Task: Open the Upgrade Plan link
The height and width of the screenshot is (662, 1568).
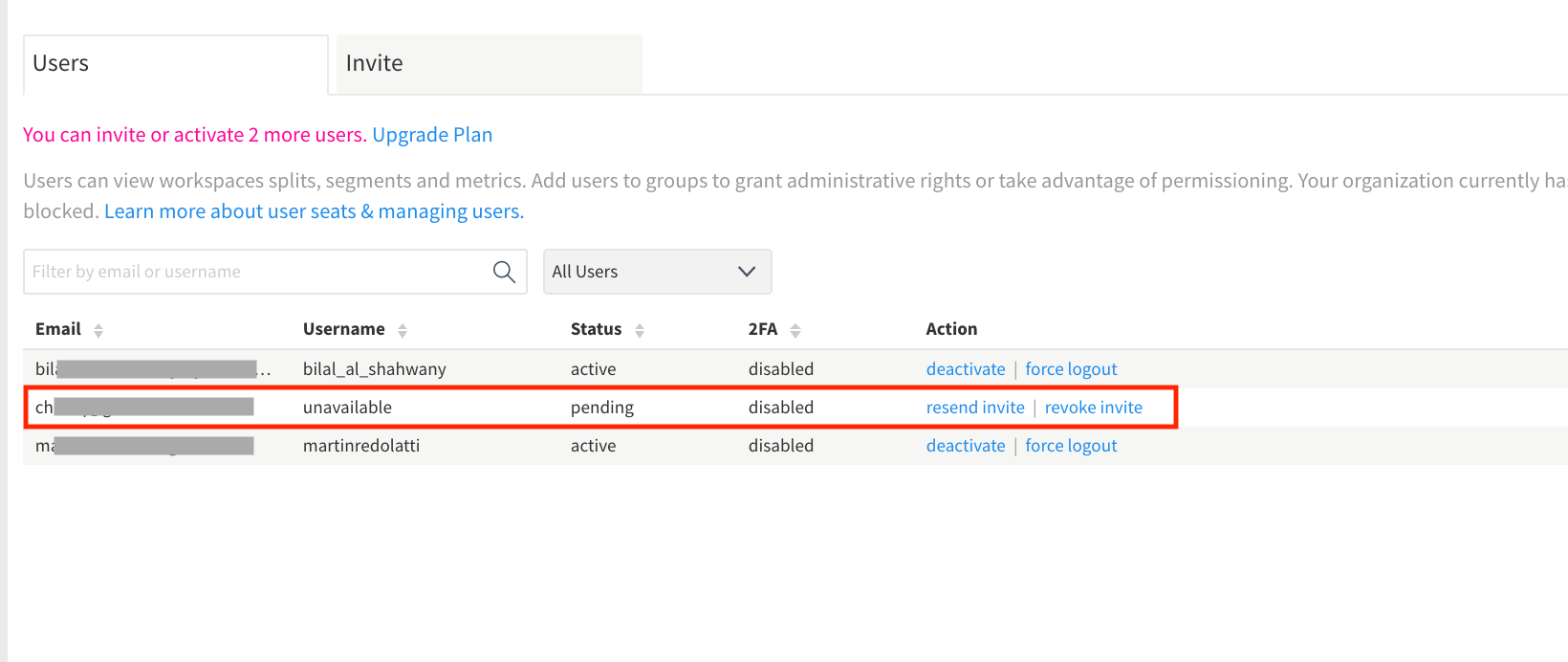Action: pos(432,135)
